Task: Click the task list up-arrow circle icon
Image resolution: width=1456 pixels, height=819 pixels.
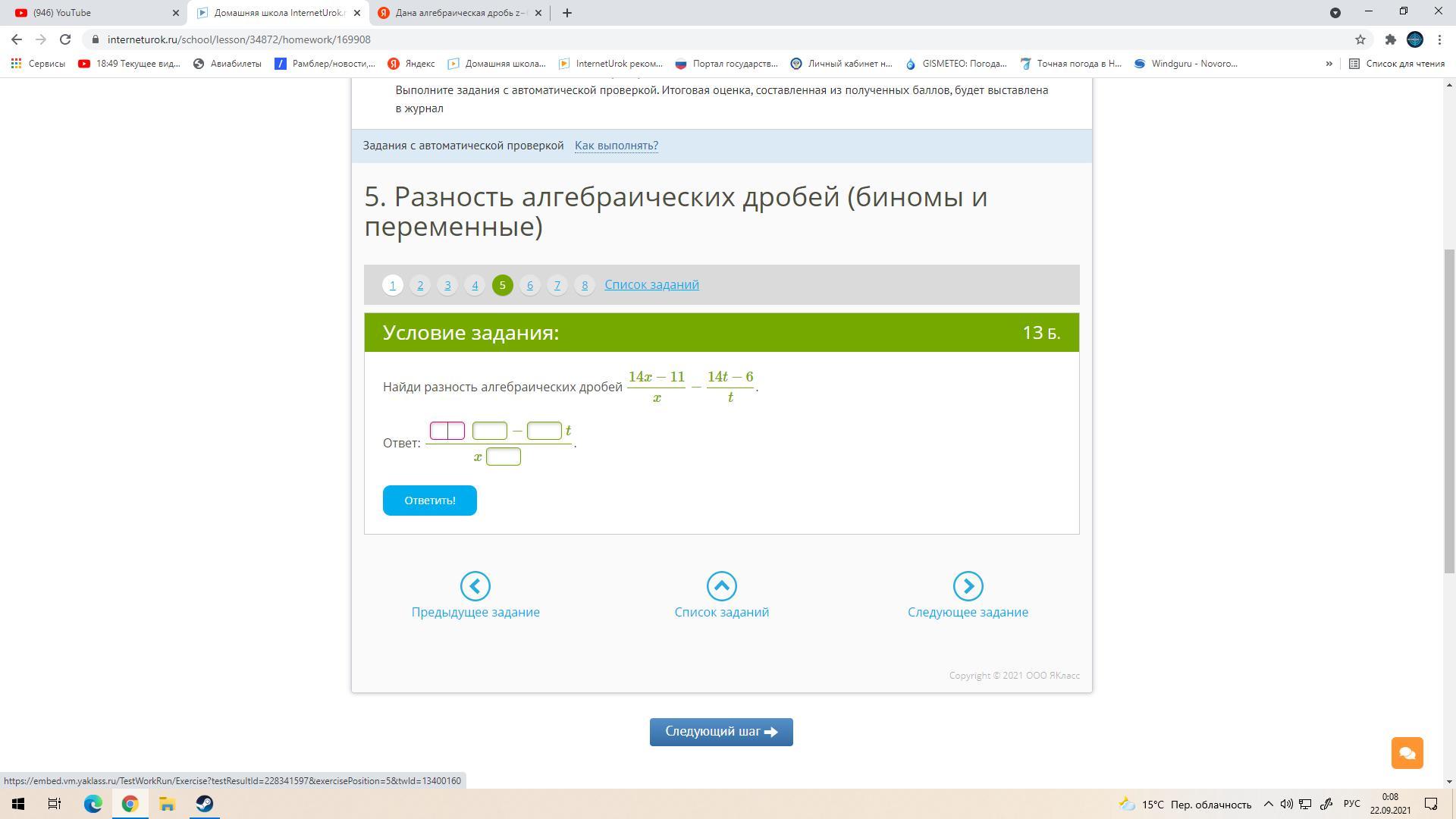Action: point(721,586)
